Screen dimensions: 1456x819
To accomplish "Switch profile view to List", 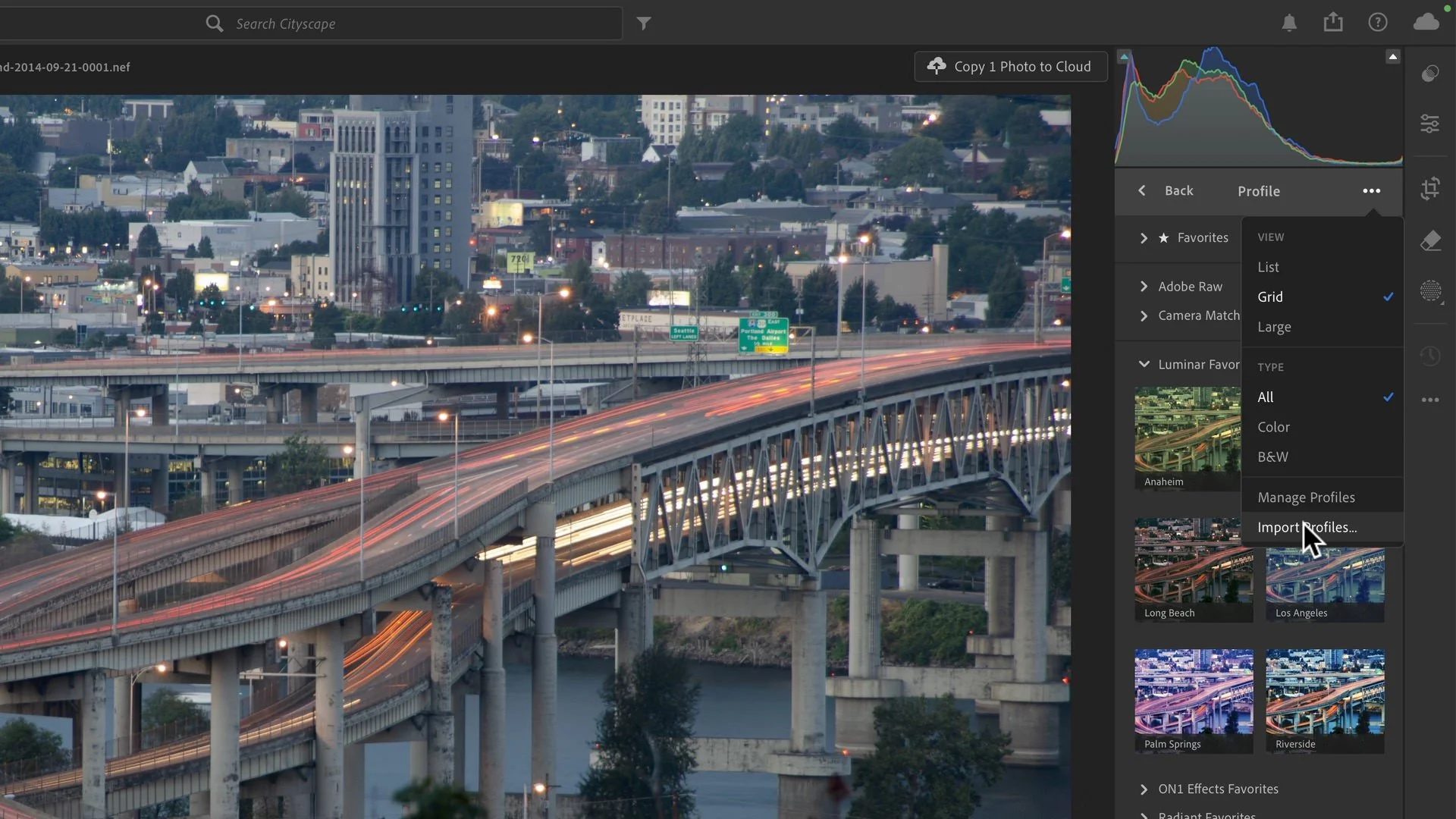I will tap(1268, 266).
